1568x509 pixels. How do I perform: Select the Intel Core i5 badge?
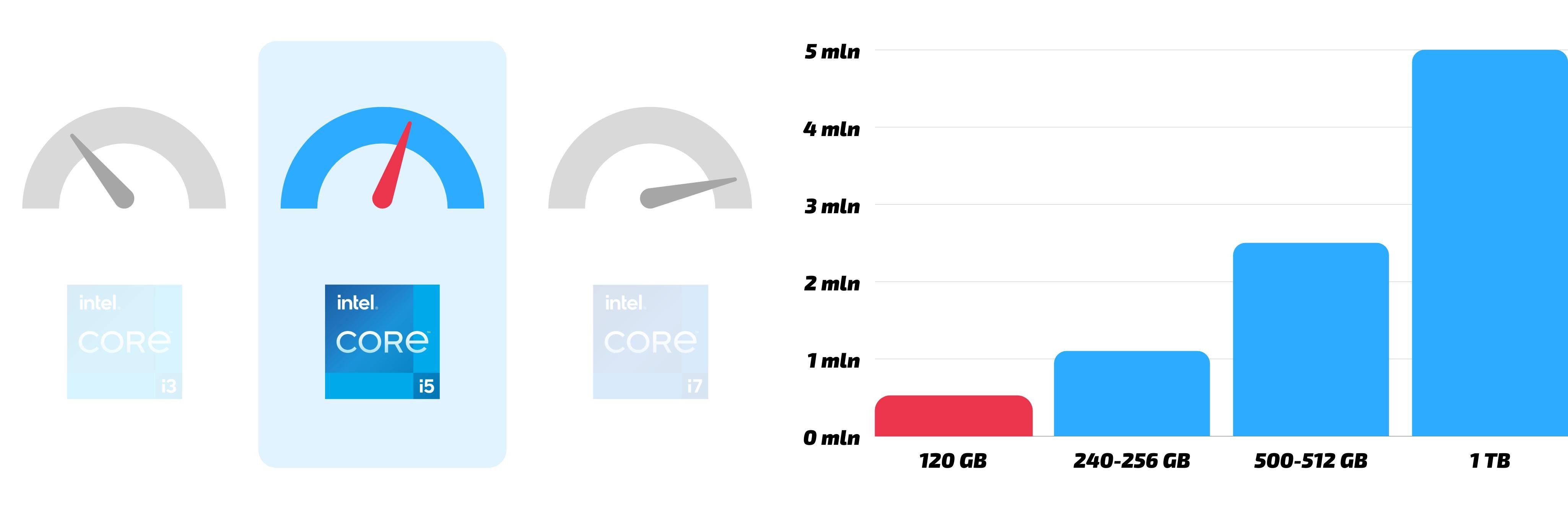point(382,341)
